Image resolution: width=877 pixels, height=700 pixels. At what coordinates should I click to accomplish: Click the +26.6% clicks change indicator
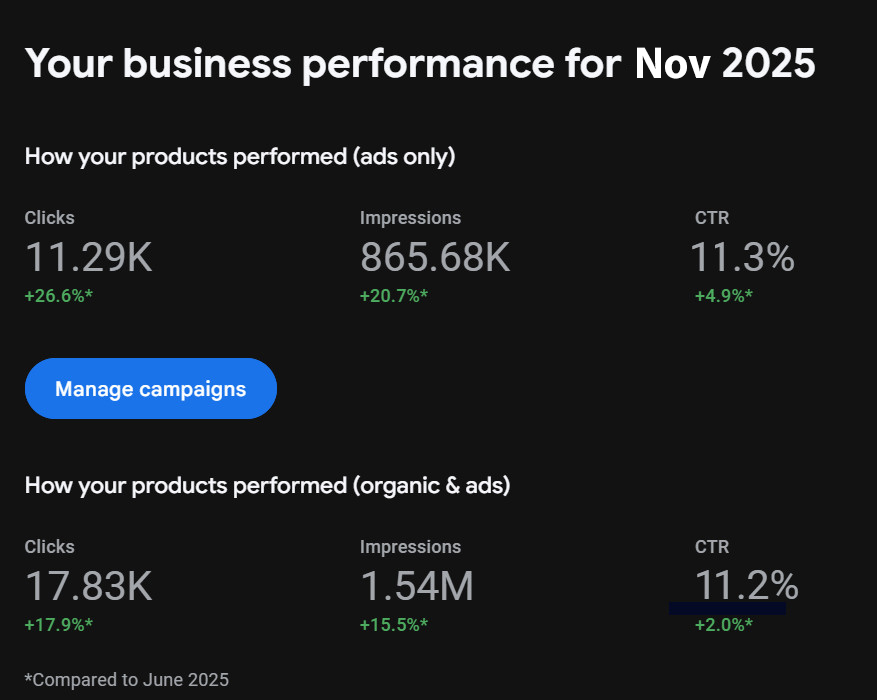coord(57,295)
